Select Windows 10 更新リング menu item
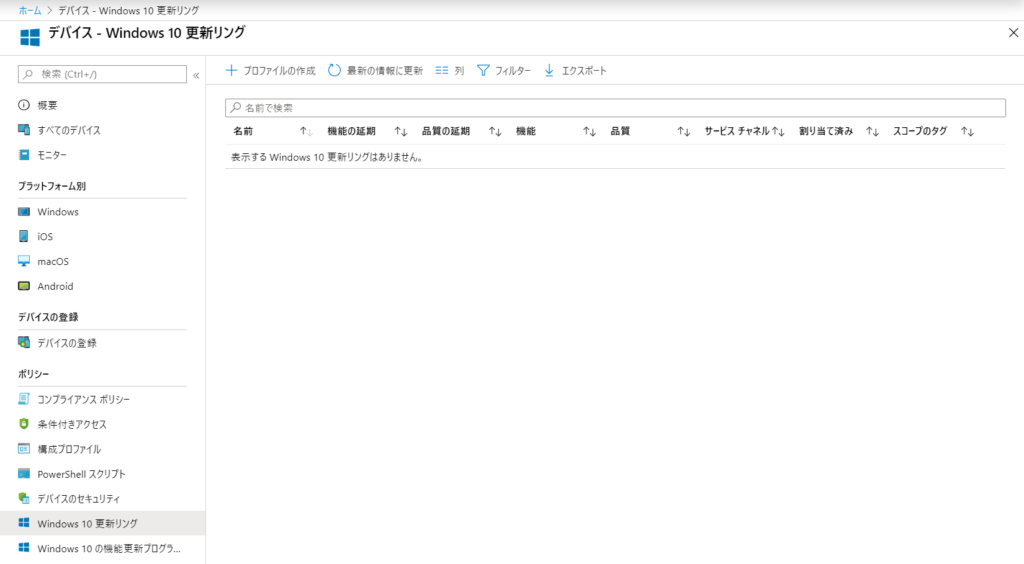The image size is (1024, 564). point(103,524)
